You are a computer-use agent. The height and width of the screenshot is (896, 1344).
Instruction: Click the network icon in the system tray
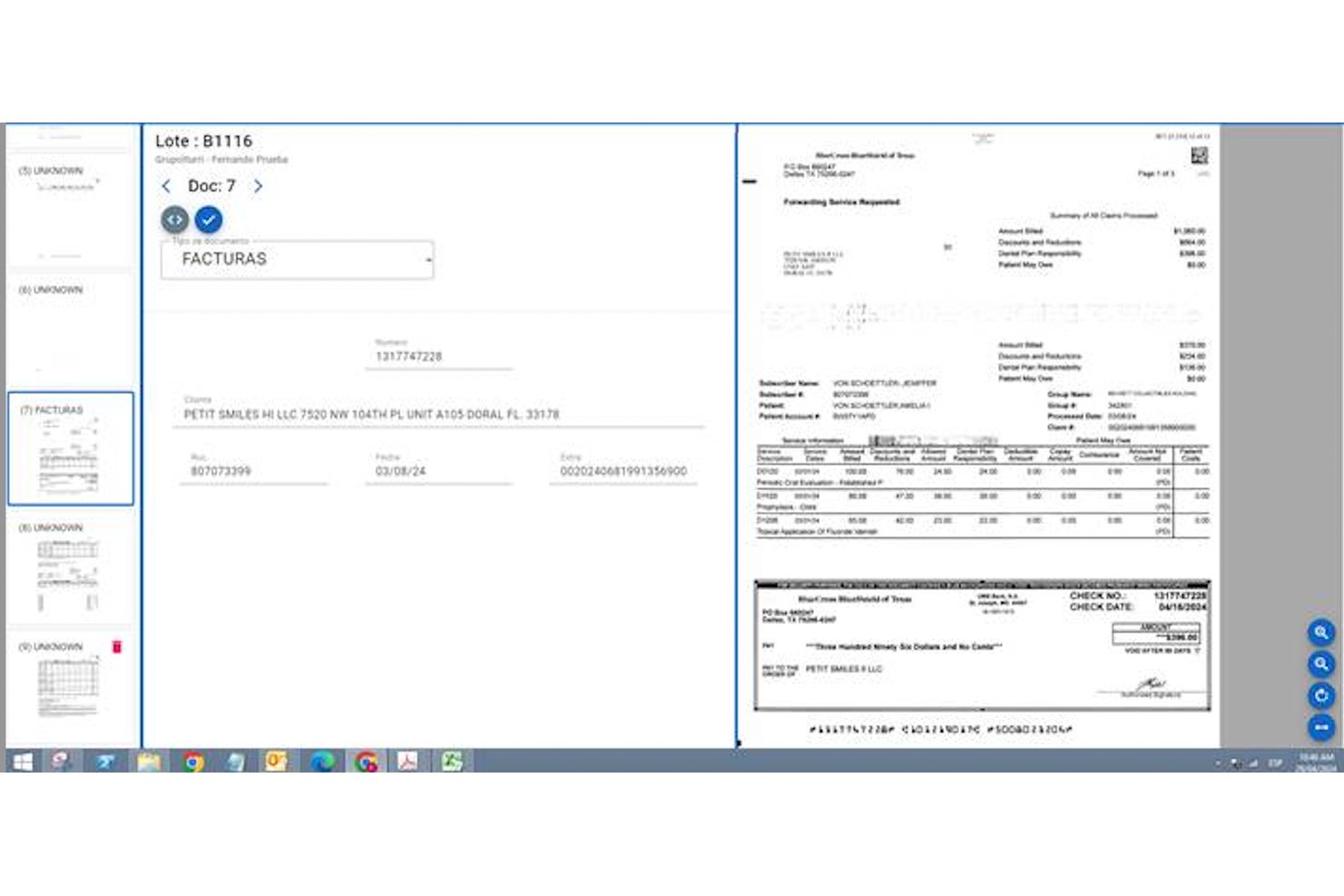point(1252,763)
